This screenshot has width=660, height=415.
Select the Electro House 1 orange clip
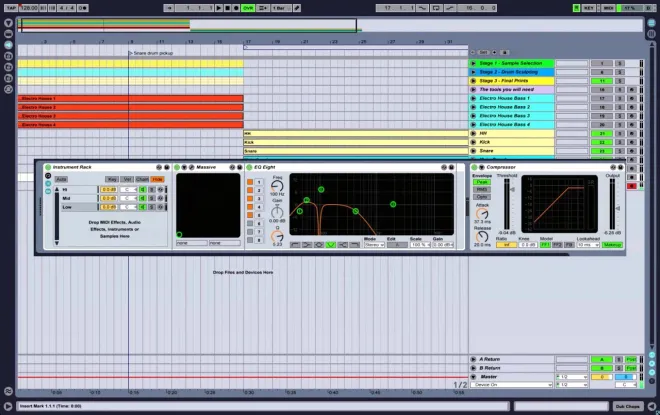click(130, 98)
